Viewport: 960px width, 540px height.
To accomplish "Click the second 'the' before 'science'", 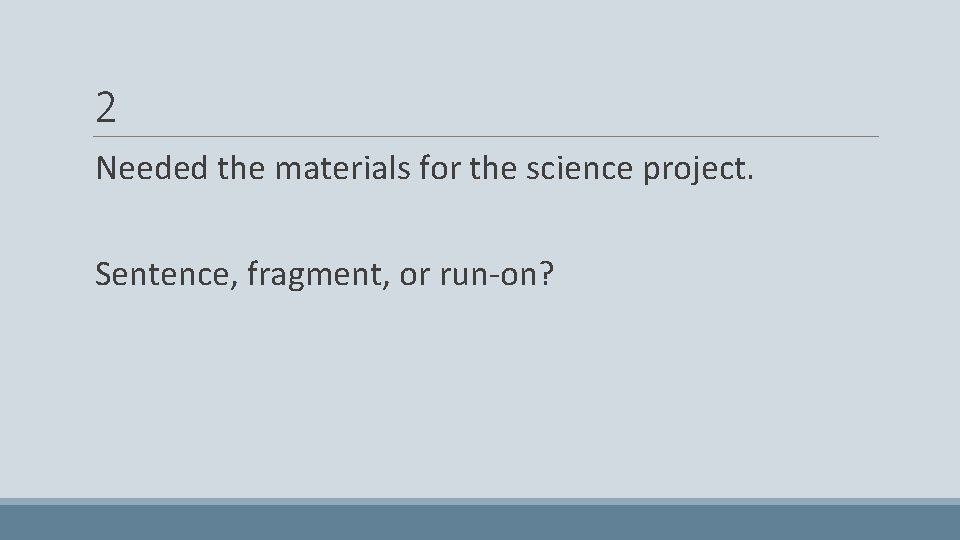I will (x=493, y=168).
